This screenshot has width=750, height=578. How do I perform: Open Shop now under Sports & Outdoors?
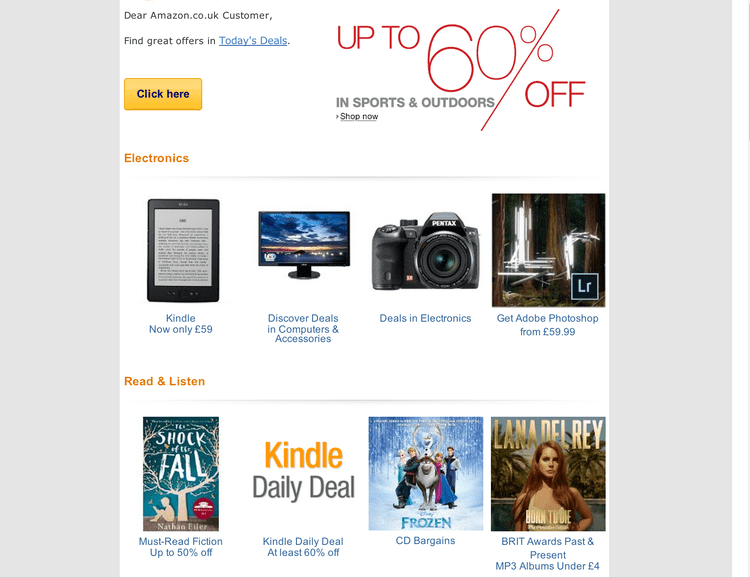click(x=359, y=116)
